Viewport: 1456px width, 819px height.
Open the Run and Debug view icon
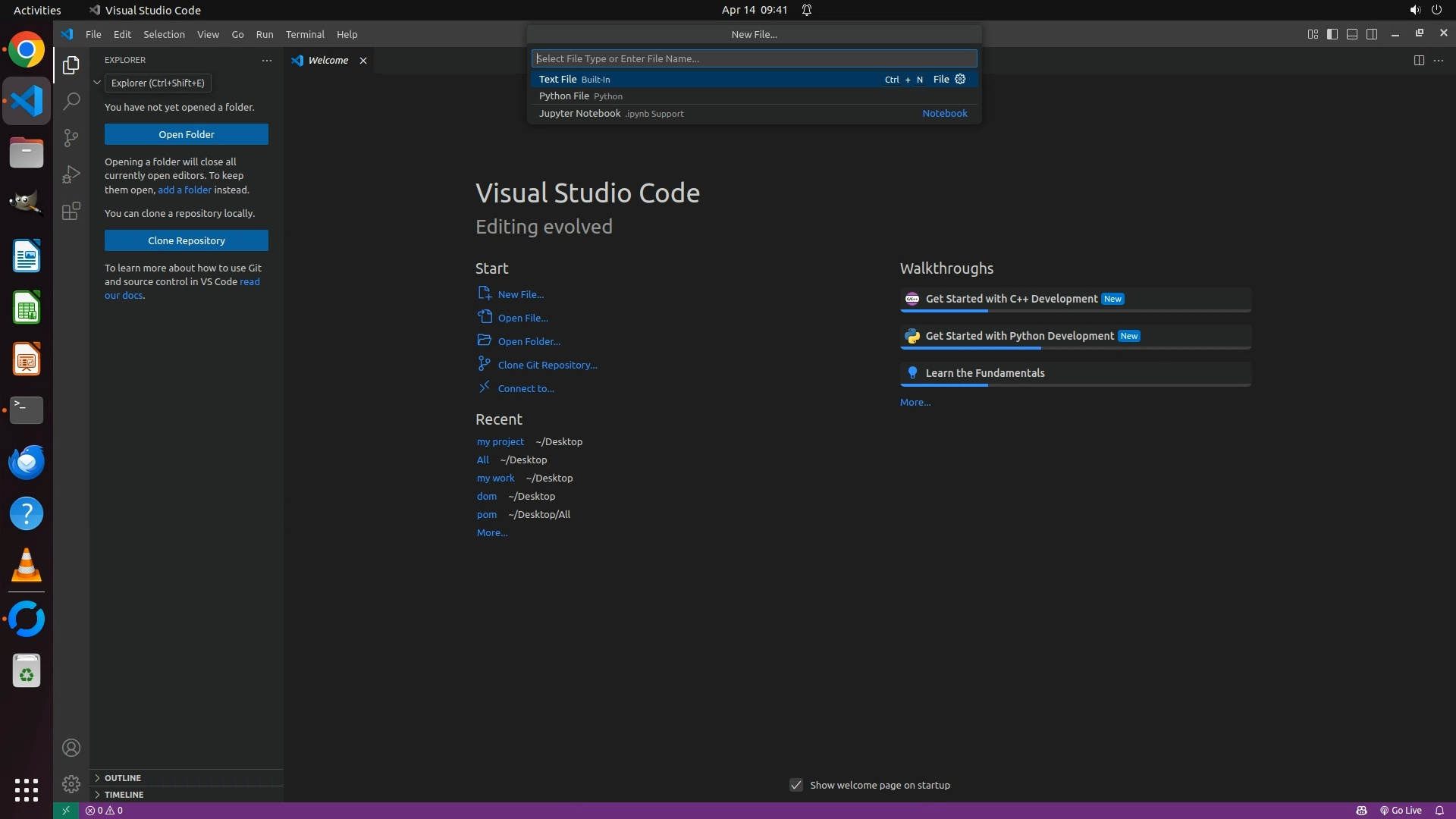(71, 174)
